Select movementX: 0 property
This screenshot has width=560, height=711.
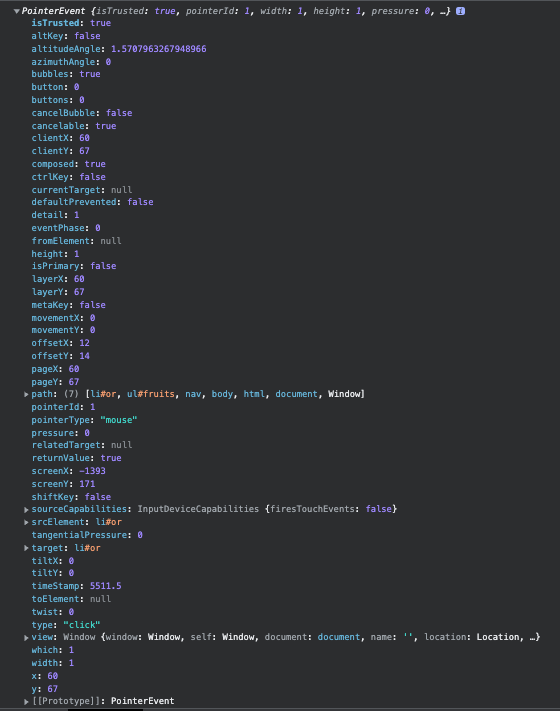tap(63, 318)
